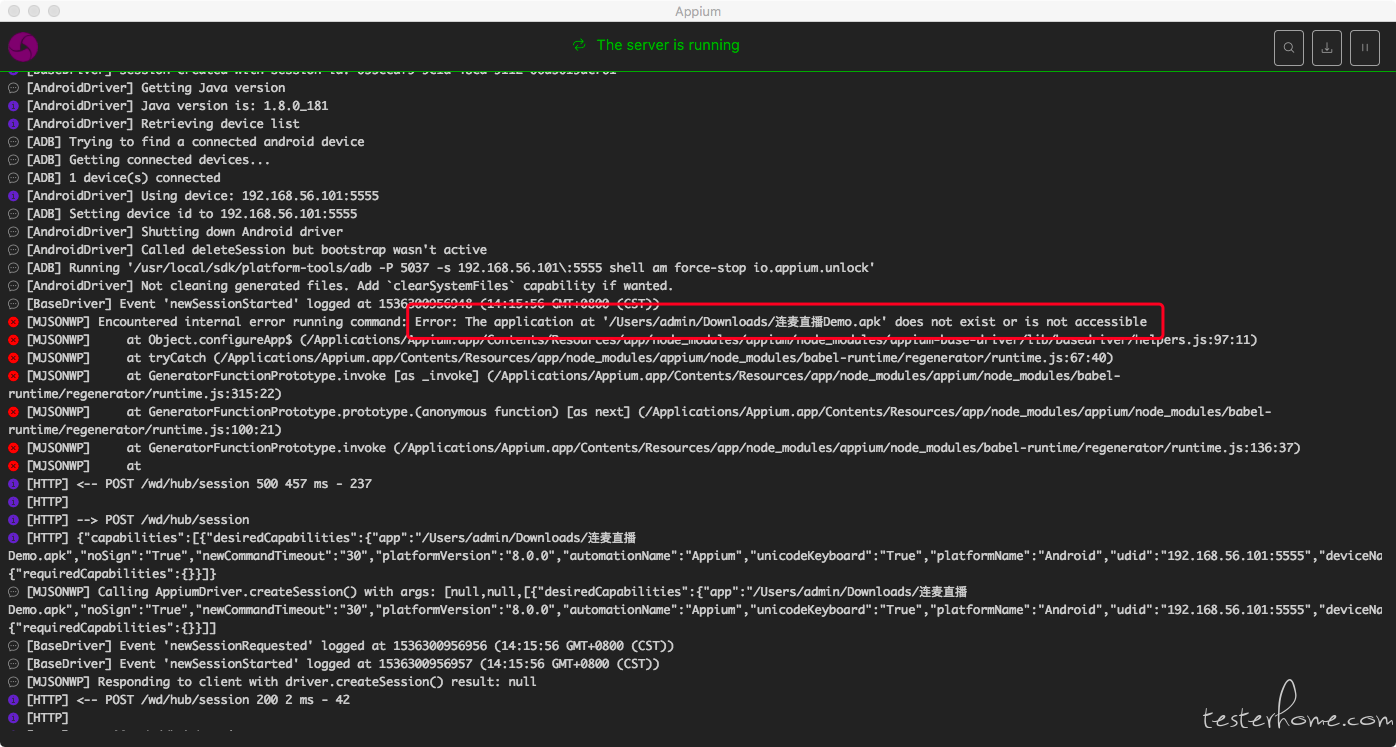Click debug icon beside "Responding to client" line

click(14, 681)
